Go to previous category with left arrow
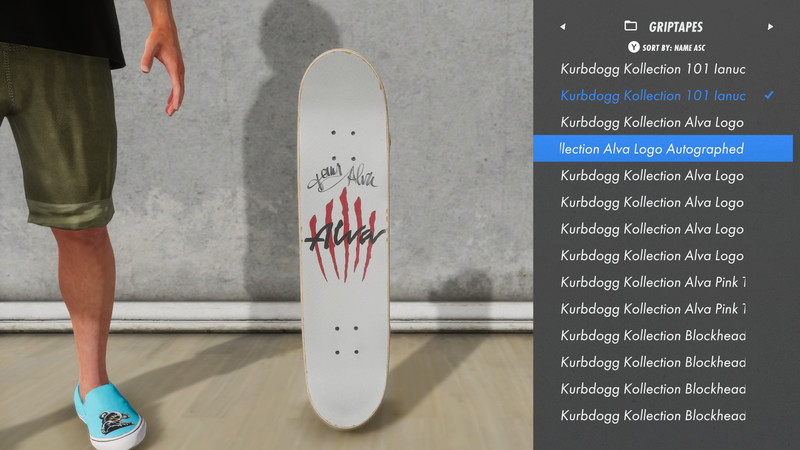This screenshot has height=450, width=800. click(x=562, y=27)
